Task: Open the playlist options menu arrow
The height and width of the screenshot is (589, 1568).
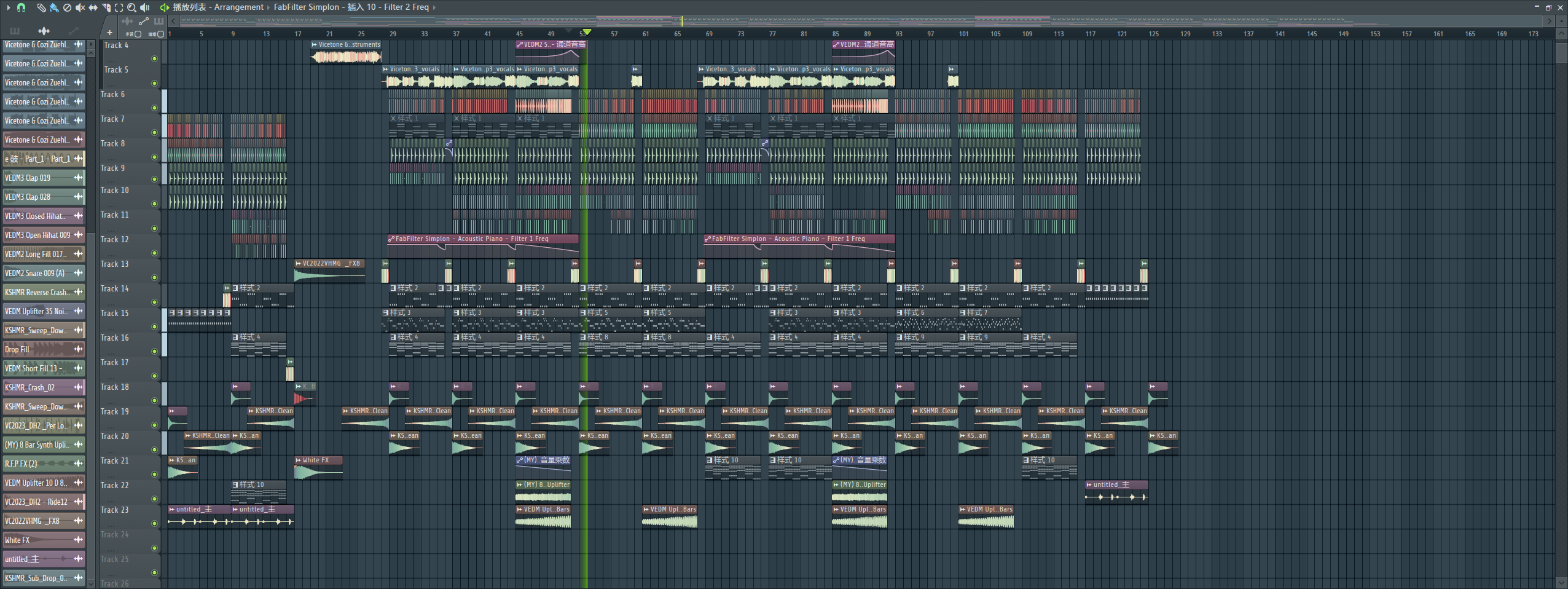Action: coord(8,7)
